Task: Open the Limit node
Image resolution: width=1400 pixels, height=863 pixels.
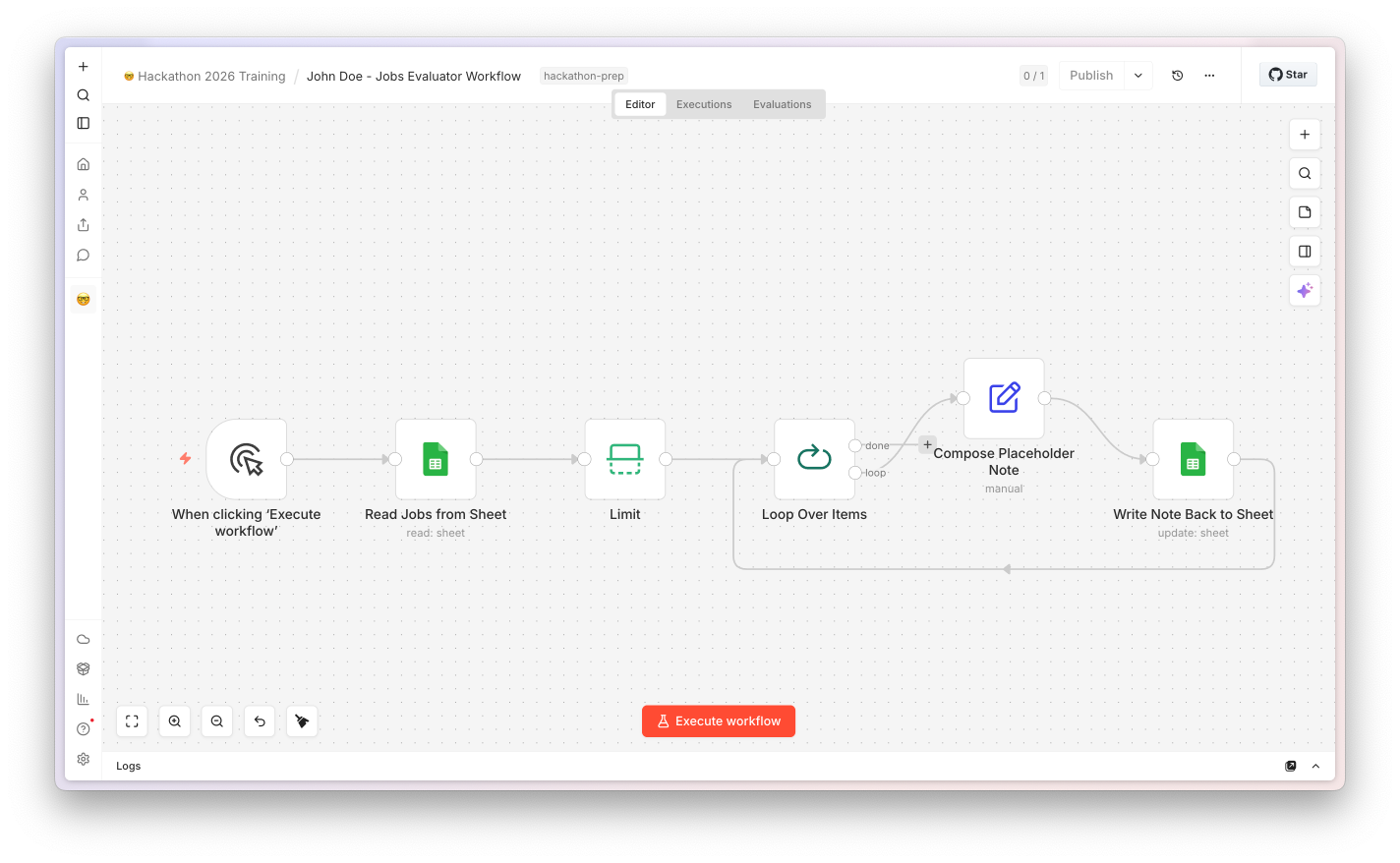Action: coord(625,459)
